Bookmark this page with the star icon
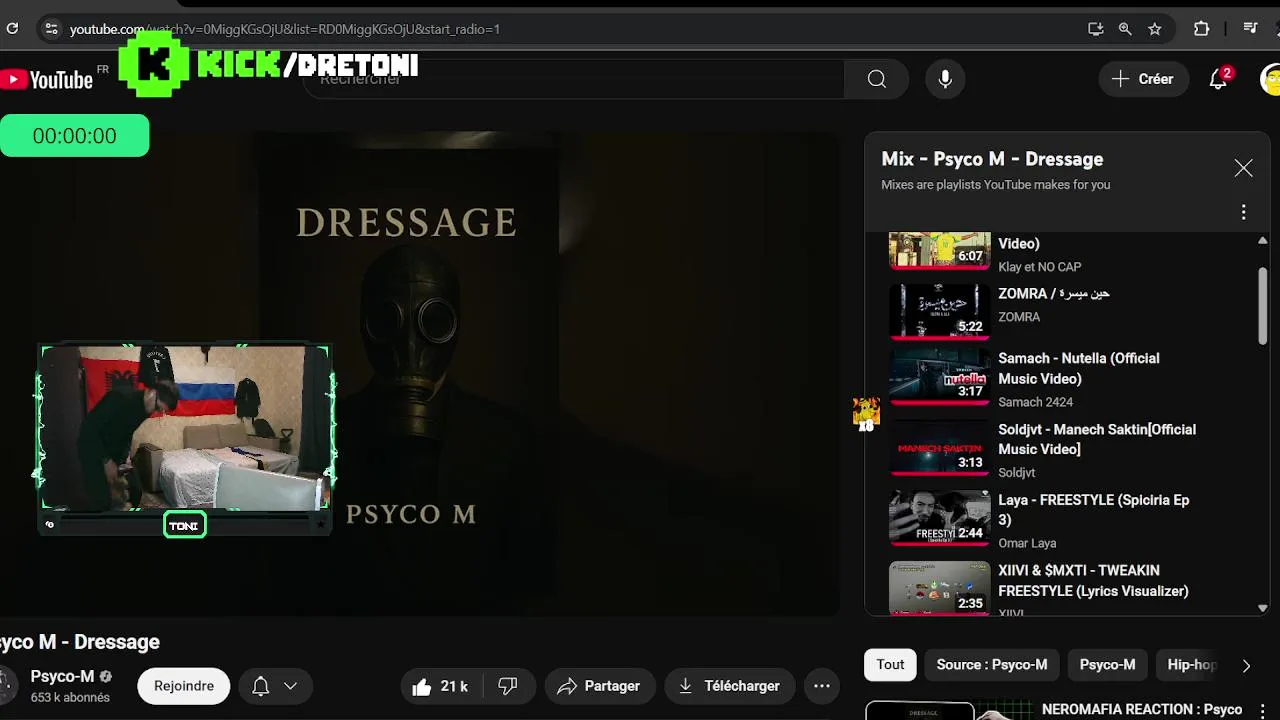Viewport: 1280px width, 720px height. 1155,29
